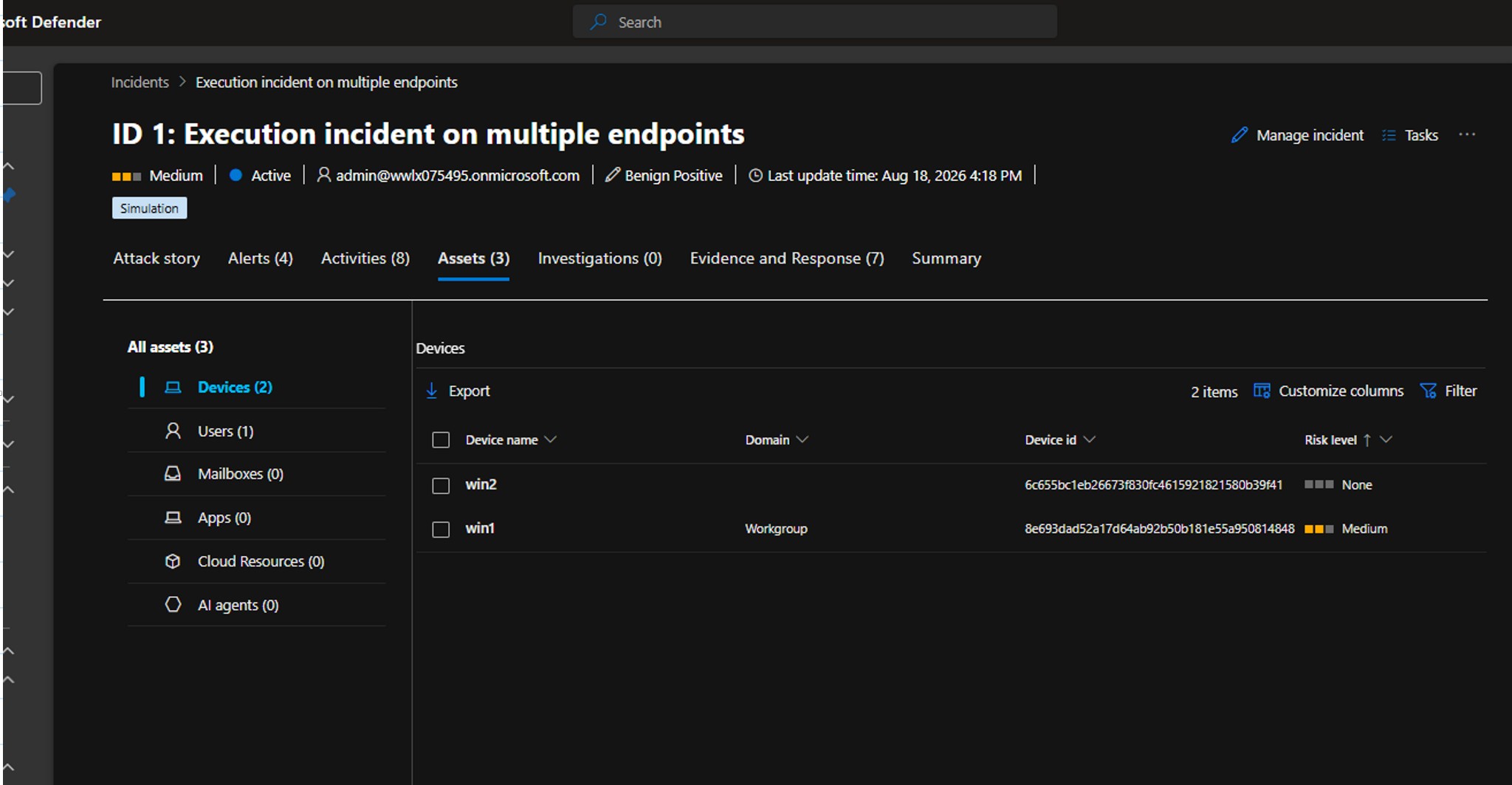Image resolution: width=1512 pixels, height=785 pixels.
Task: Open the win2 device link
Action: coord(481,484)
